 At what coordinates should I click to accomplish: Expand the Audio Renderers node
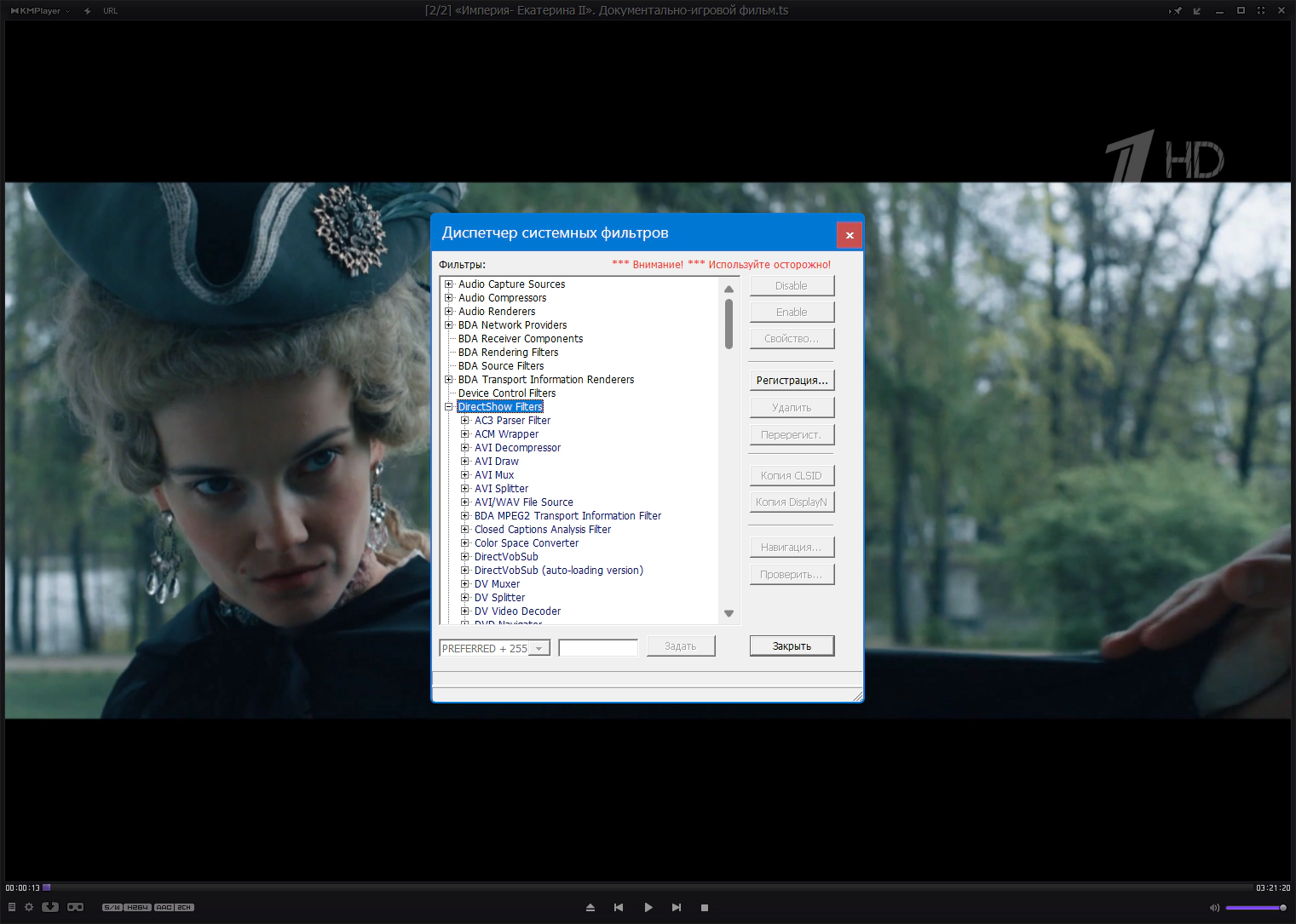[449, 312]
